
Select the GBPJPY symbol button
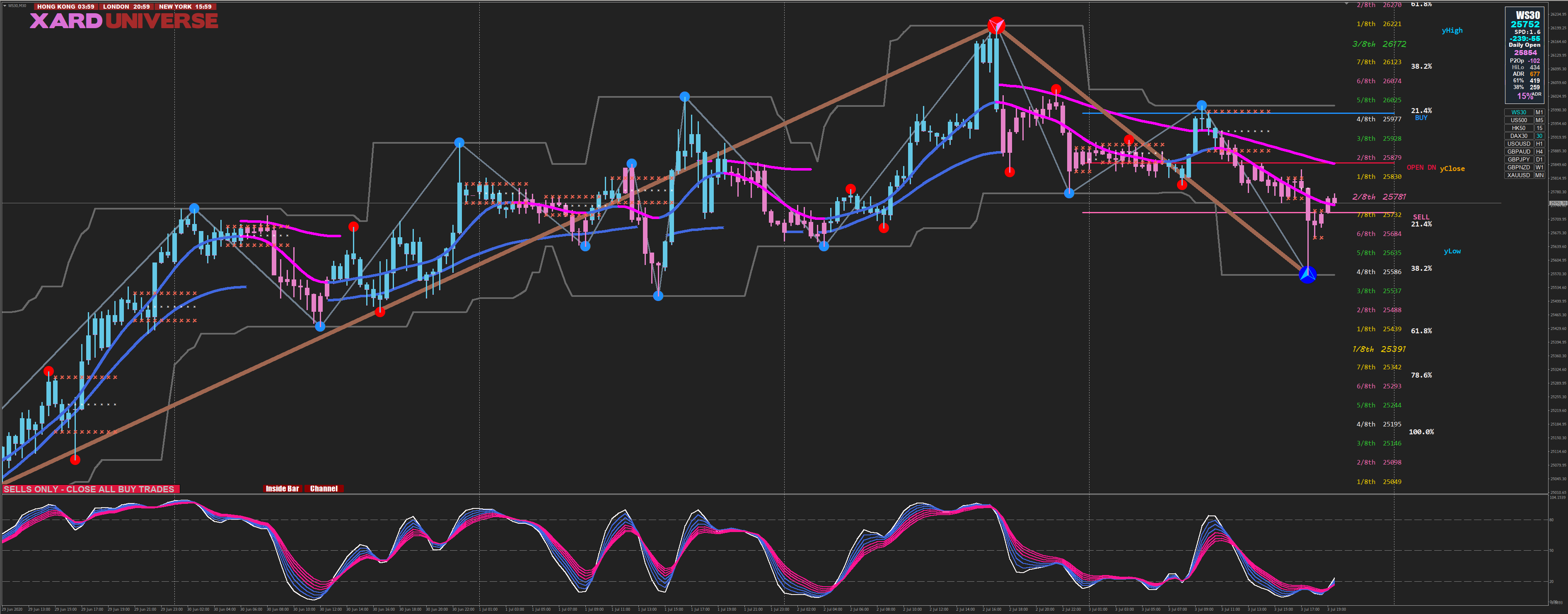1518,159
